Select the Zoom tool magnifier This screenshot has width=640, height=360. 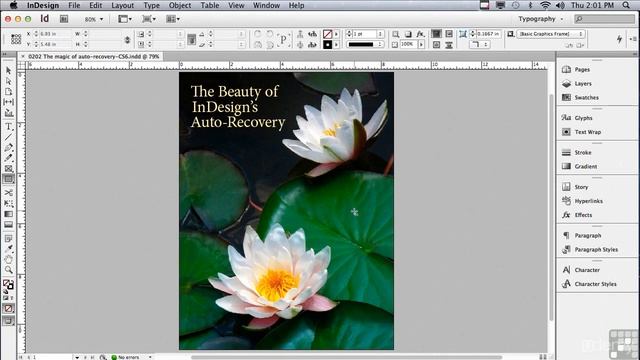coord(9,270)
